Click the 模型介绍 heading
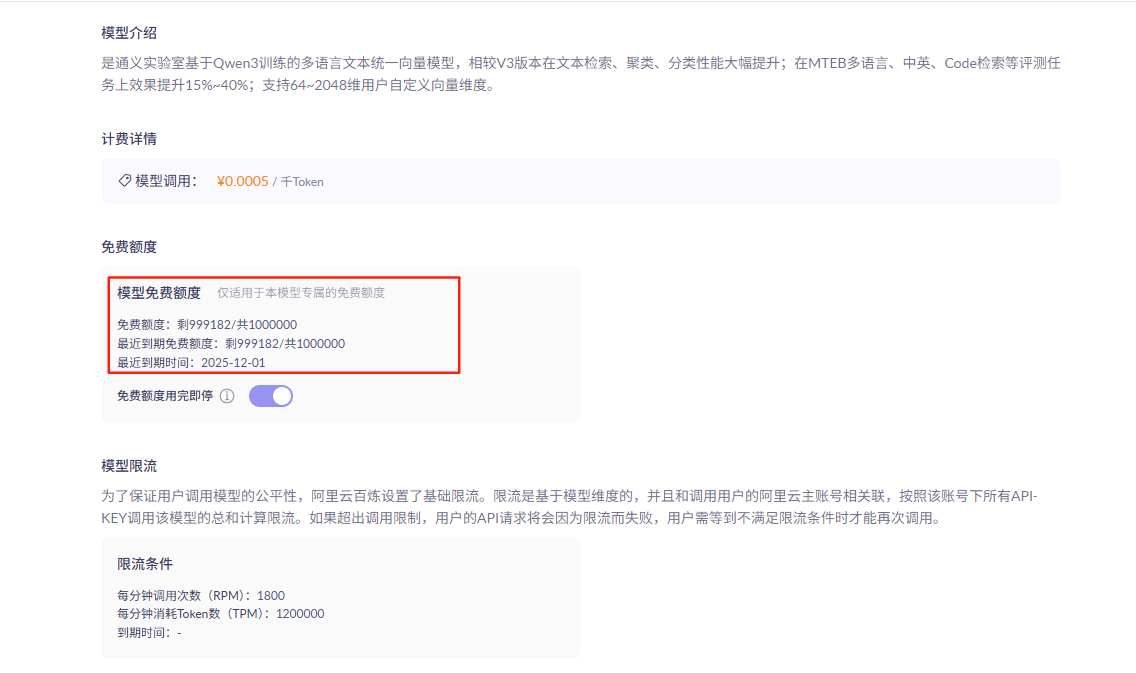Viewport: 1136px width, 673px height. 129,33
